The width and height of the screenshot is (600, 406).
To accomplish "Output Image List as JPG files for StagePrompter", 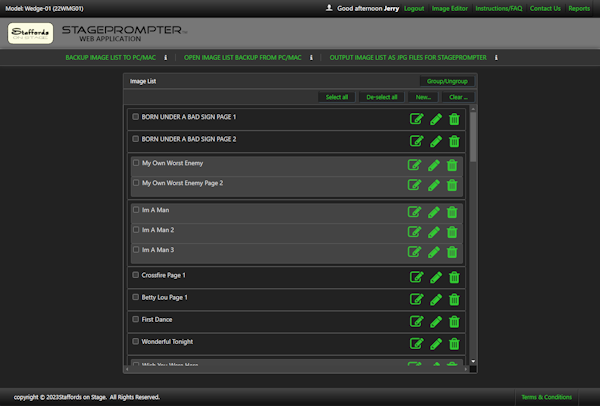I will click(x=408, y=58).
